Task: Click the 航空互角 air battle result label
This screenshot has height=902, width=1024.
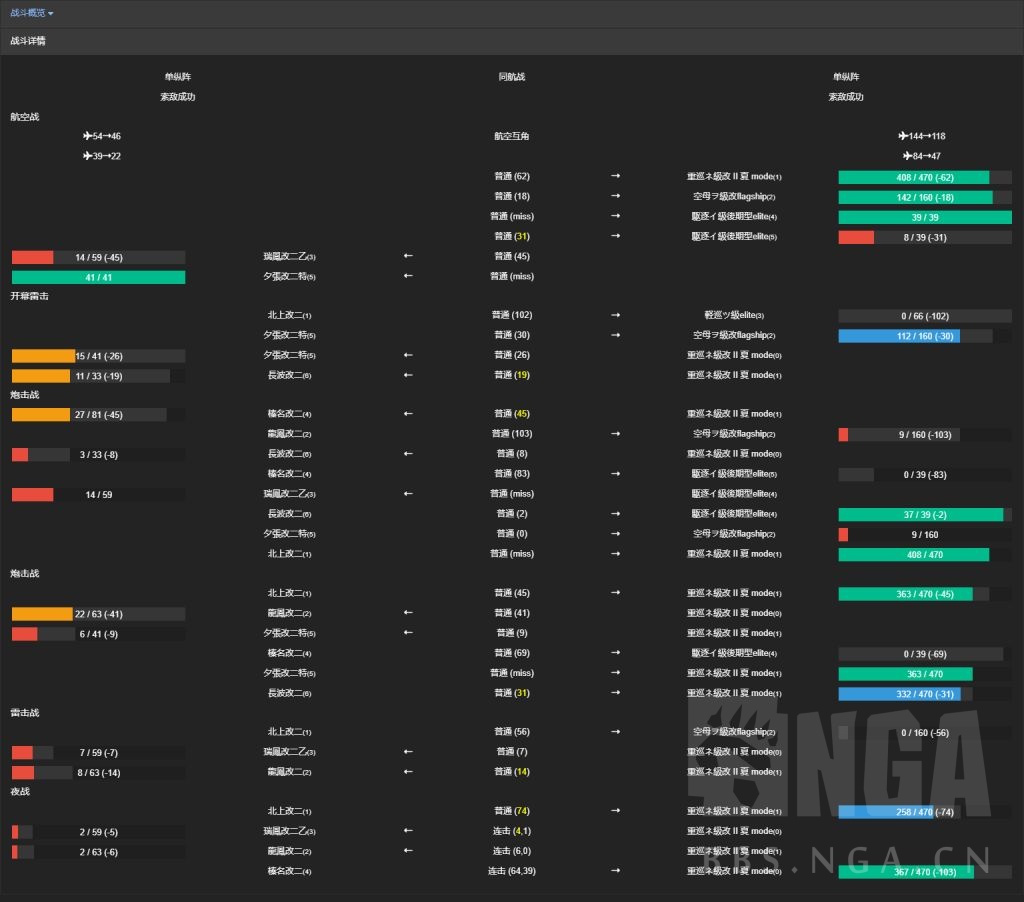Action: [x=511, y=136]
